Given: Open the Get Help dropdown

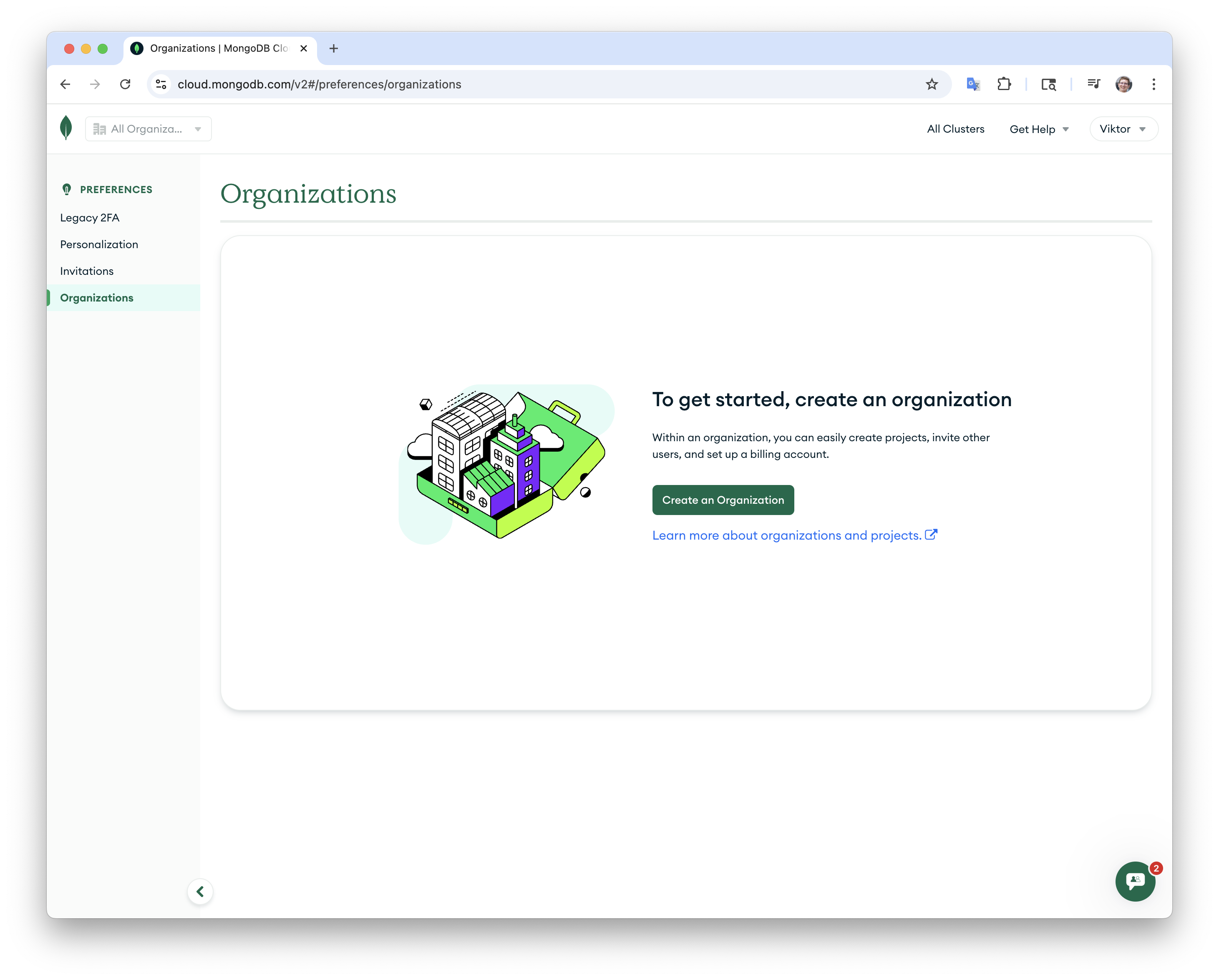Looking at the screenshot, I should click(x=1039, y=129).
